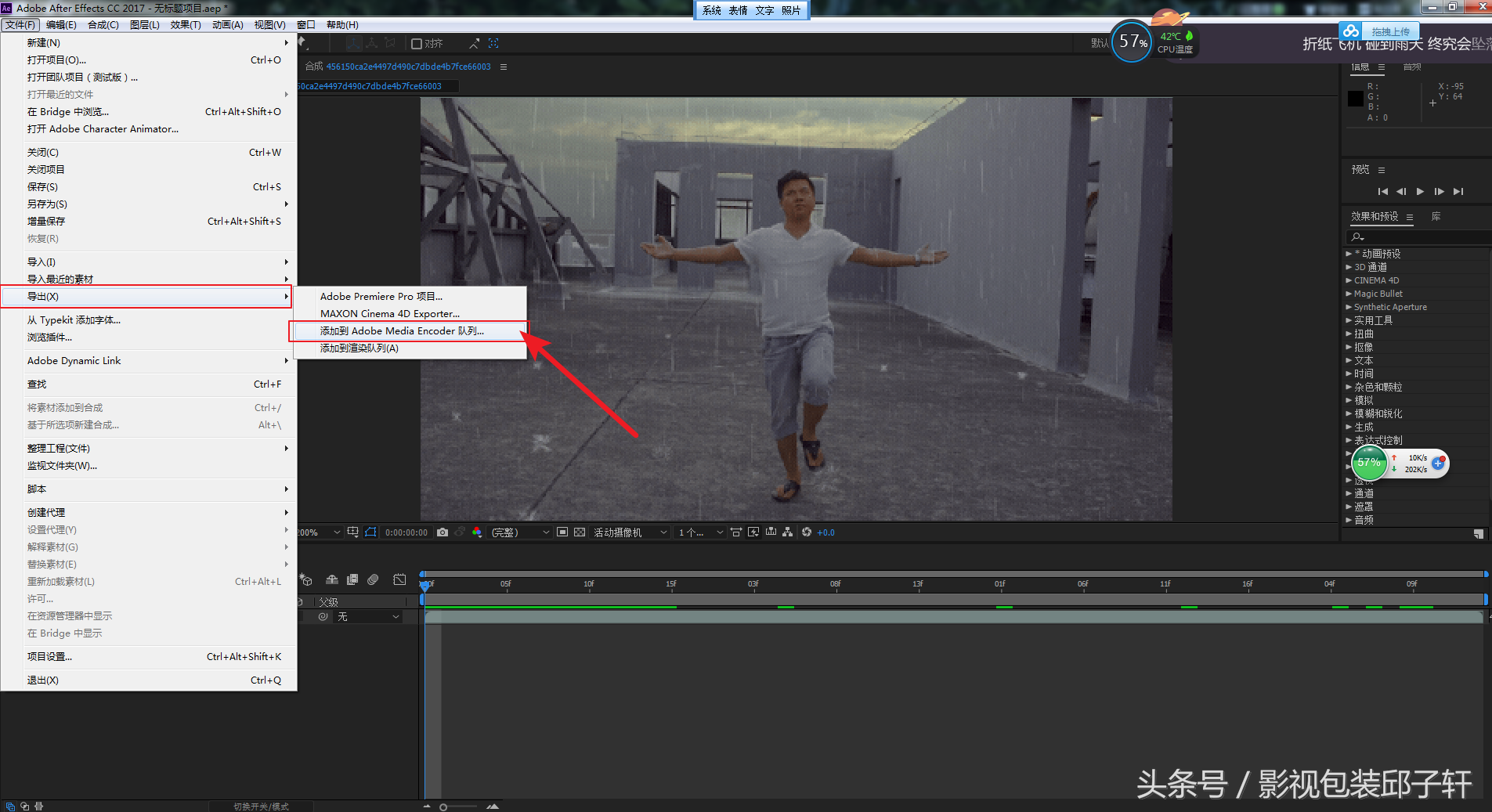
Task: Expand the Magic Bullet effects category
Action: click(1349, 294)
